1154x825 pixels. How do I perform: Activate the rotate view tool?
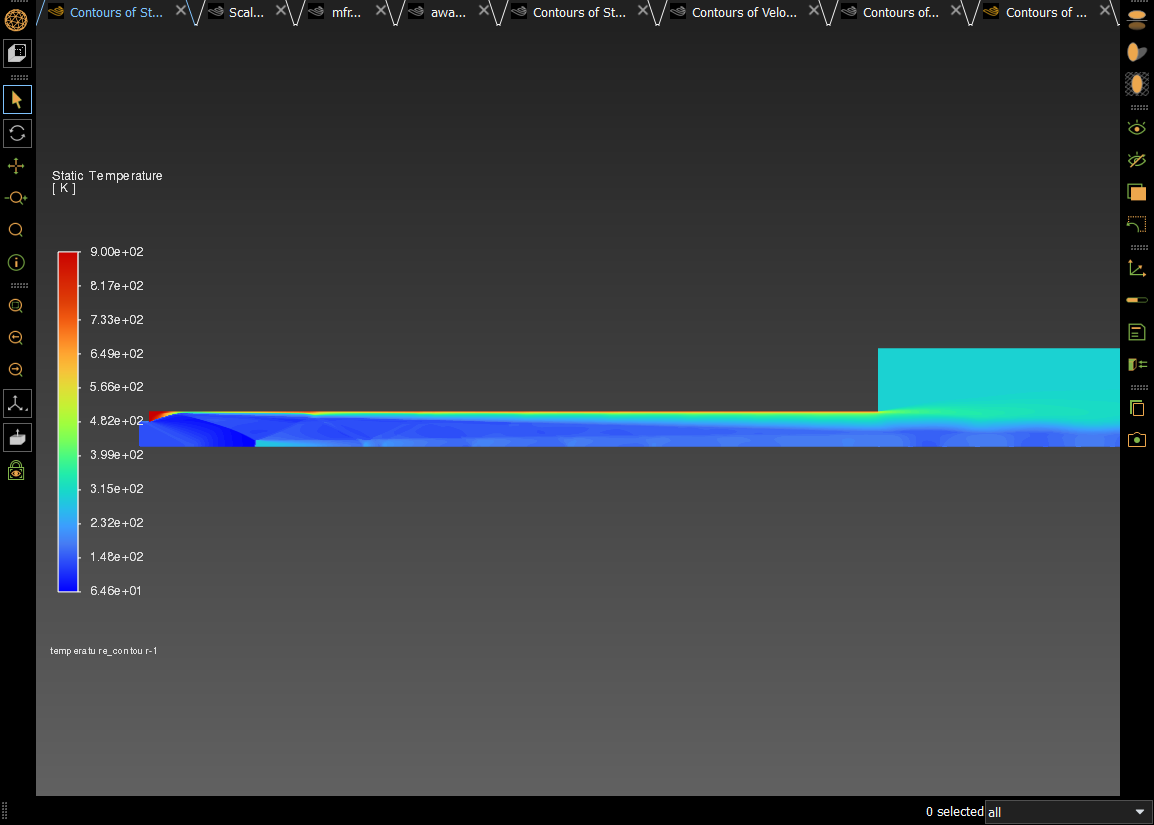click(17, 133)
